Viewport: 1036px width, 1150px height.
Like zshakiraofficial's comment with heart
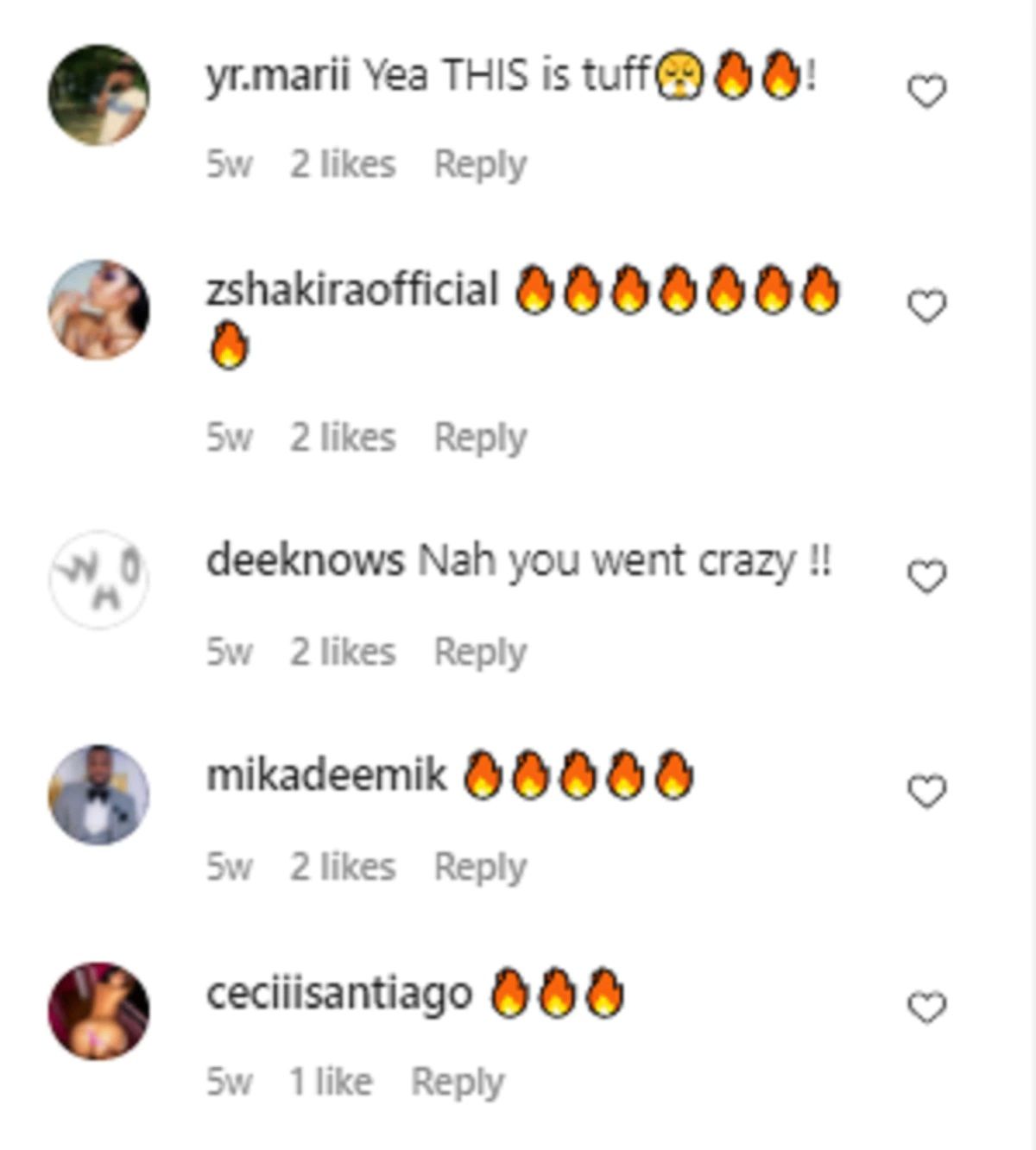click(927, 306)
